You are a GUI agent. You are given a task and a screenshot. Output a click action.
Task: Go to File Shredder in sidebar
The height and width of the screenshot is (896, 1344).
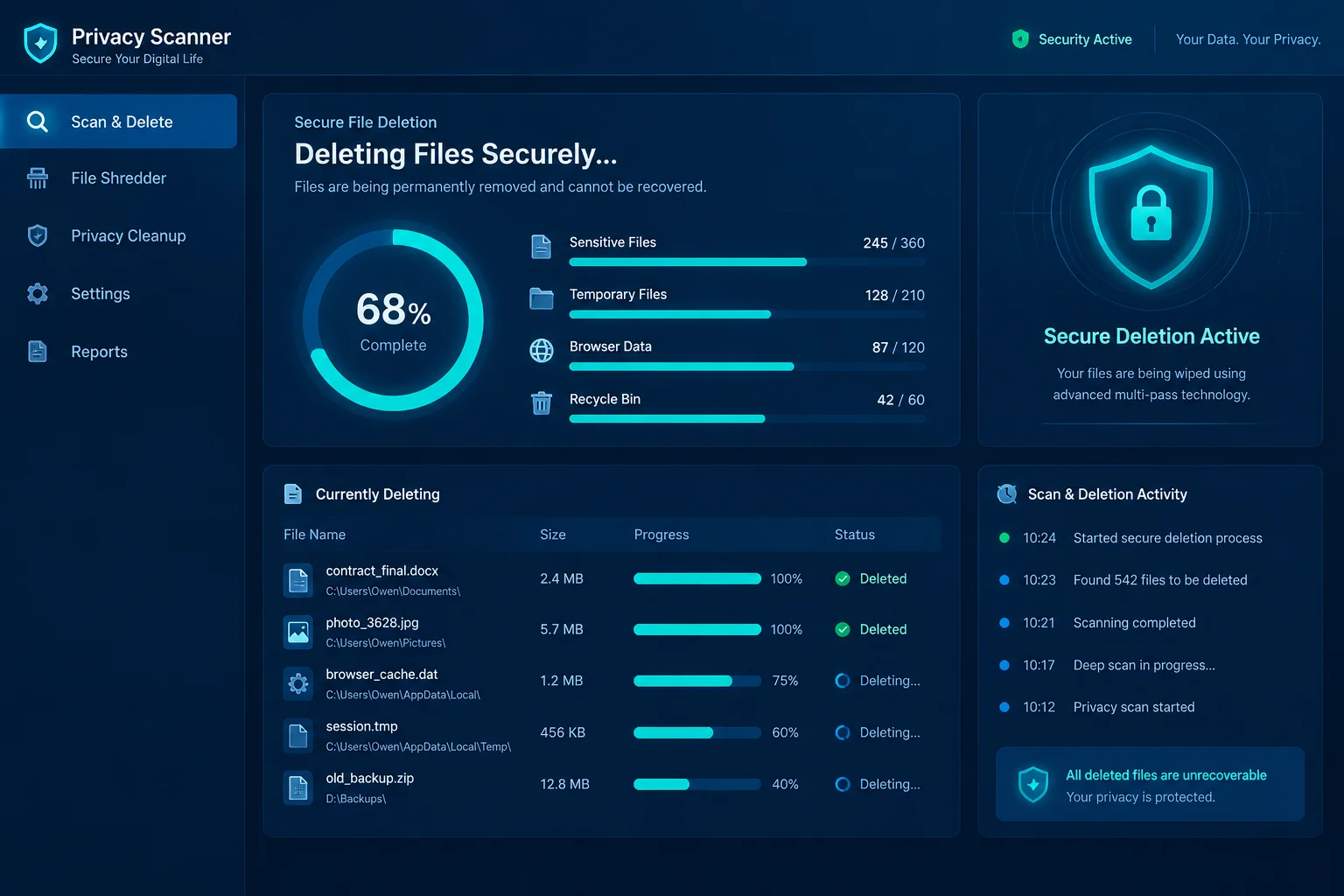[x=119, y=178]
